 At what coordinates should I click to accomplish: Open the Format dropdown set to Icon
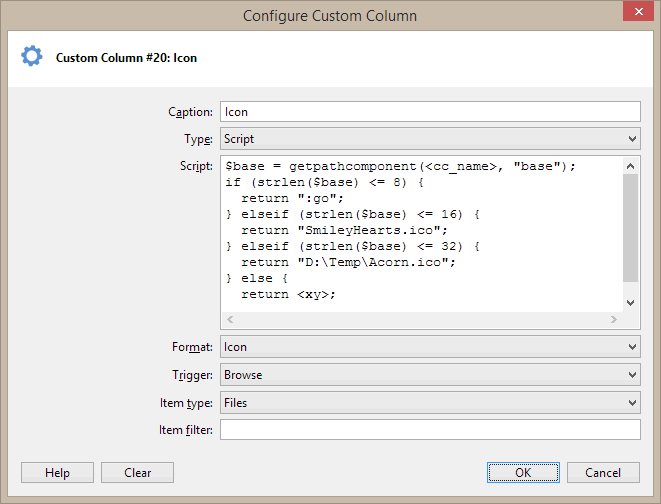click(x=429, y=347)
